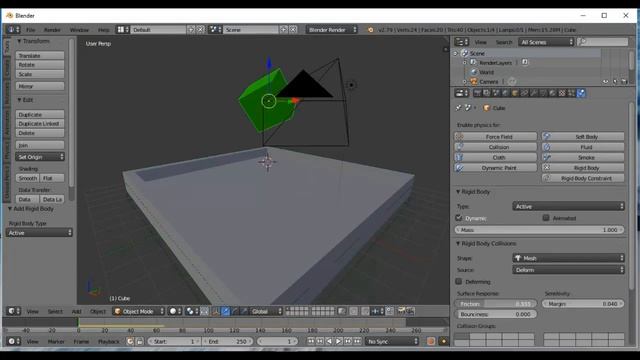Image resolution: width=640 pixels, height=360 pixels.
Task: Open the All Scenes outliner dropdown
Action: 546,42
